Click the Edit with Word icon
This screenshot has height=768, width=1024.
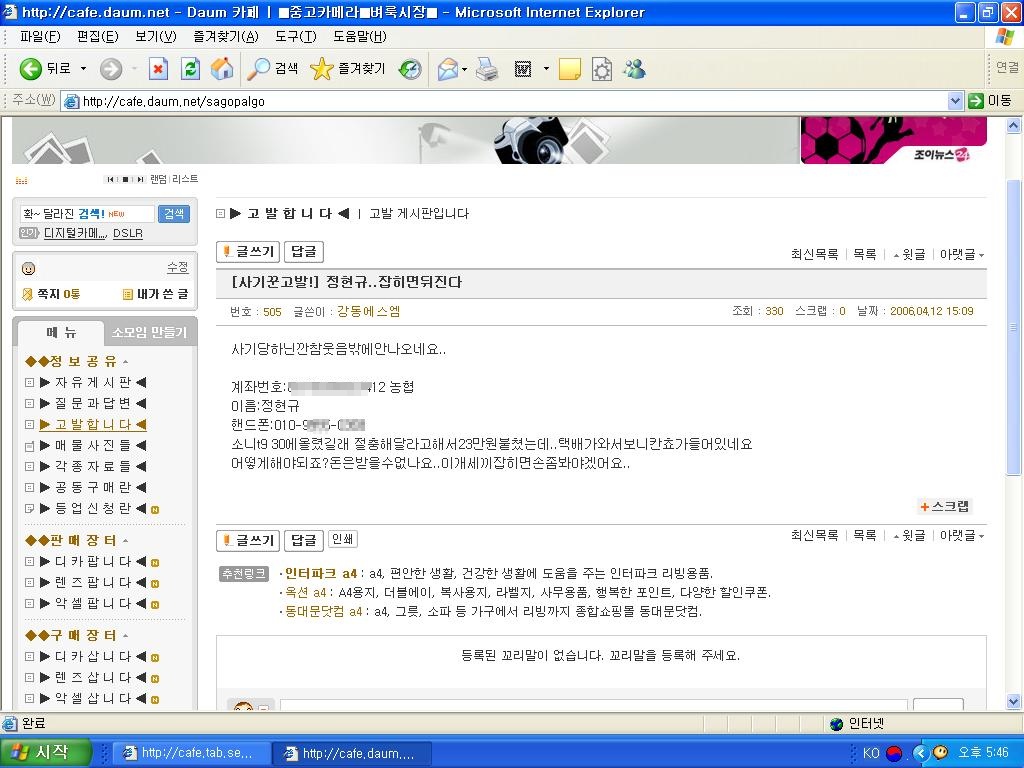click(x=522, y=69)
